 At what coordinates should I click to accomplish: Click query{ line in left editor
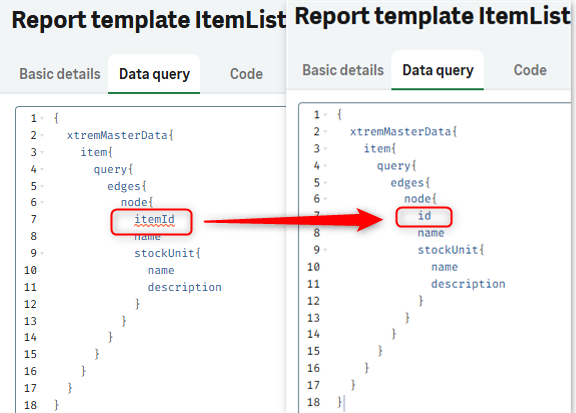click(113, 169)
